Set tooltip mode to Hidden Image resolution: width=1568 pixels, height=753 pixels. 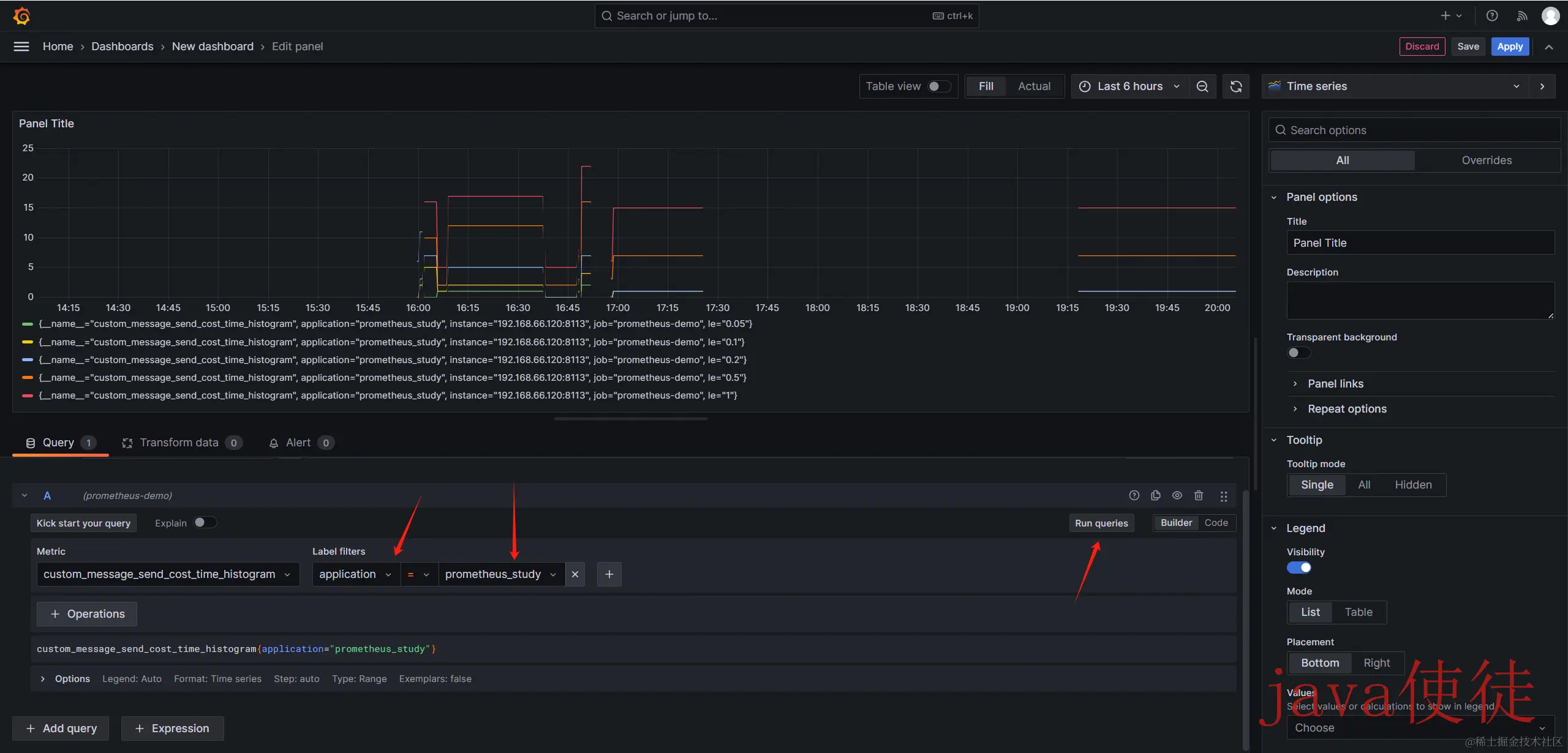[x=1413, y=485]
